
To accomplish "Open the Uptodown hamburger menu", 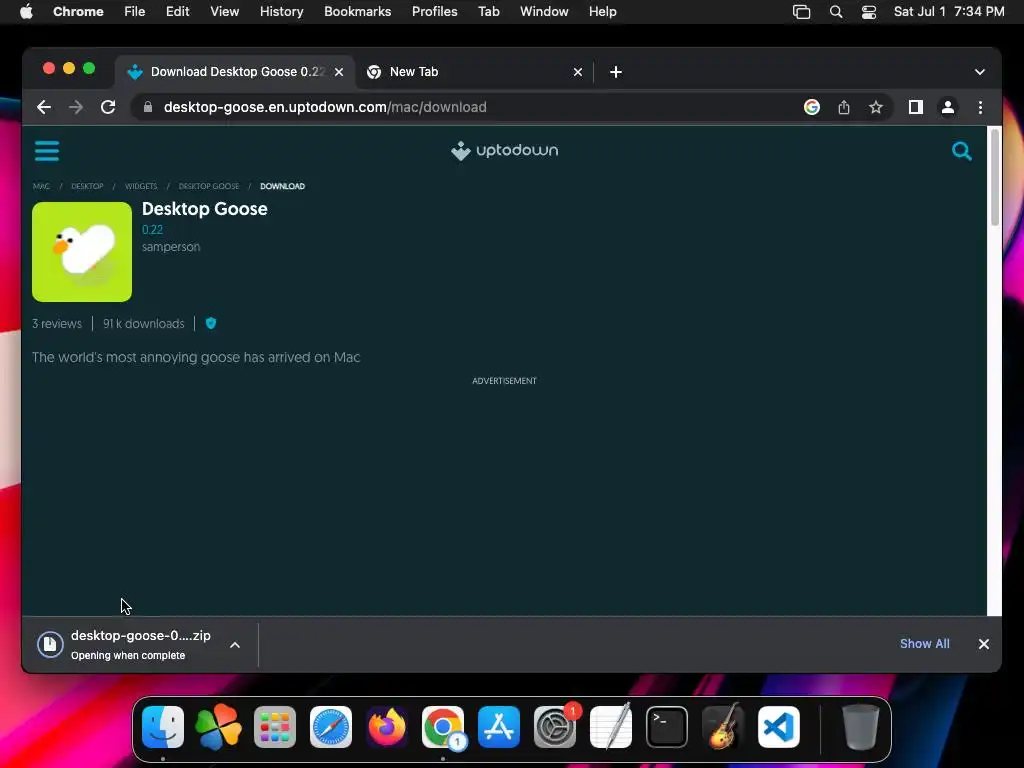I will tap(46, 151).
